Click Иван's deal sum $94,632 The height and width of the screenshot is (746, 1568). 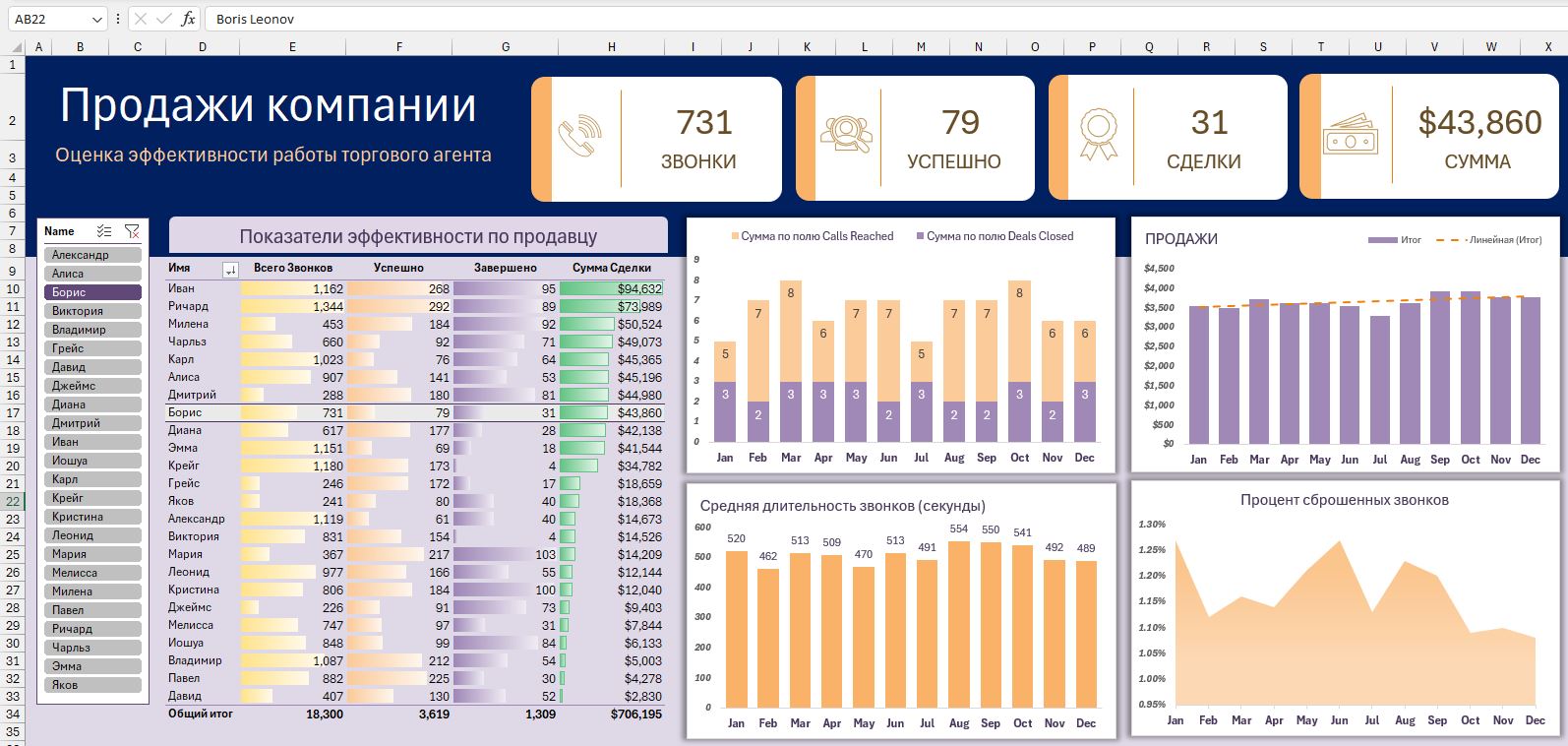tap(639, 288)
